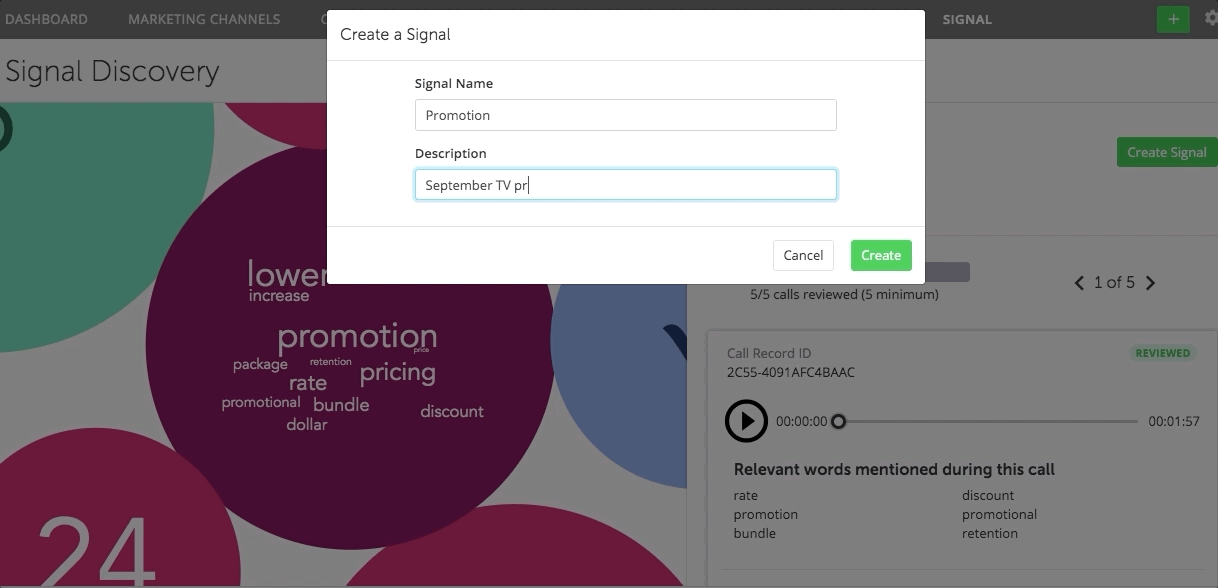Select the word 'promotion' in the bubble
This screenshot has width=1218, height=588.
tap(357, 336)
